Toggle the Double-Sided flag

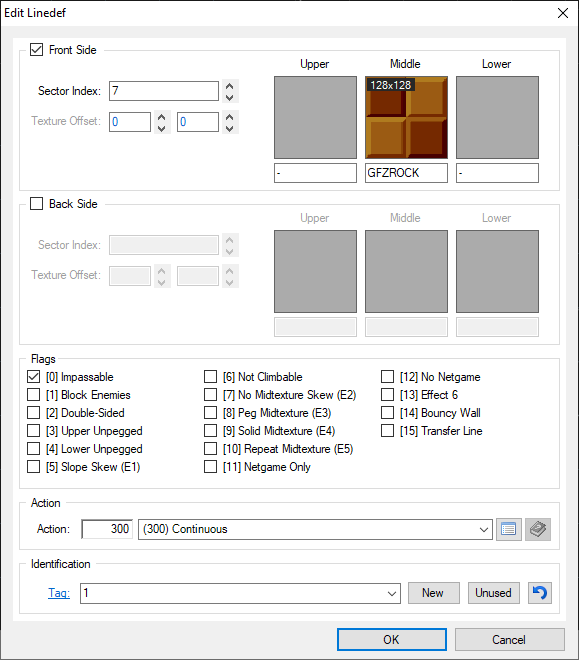coord(34,413)
